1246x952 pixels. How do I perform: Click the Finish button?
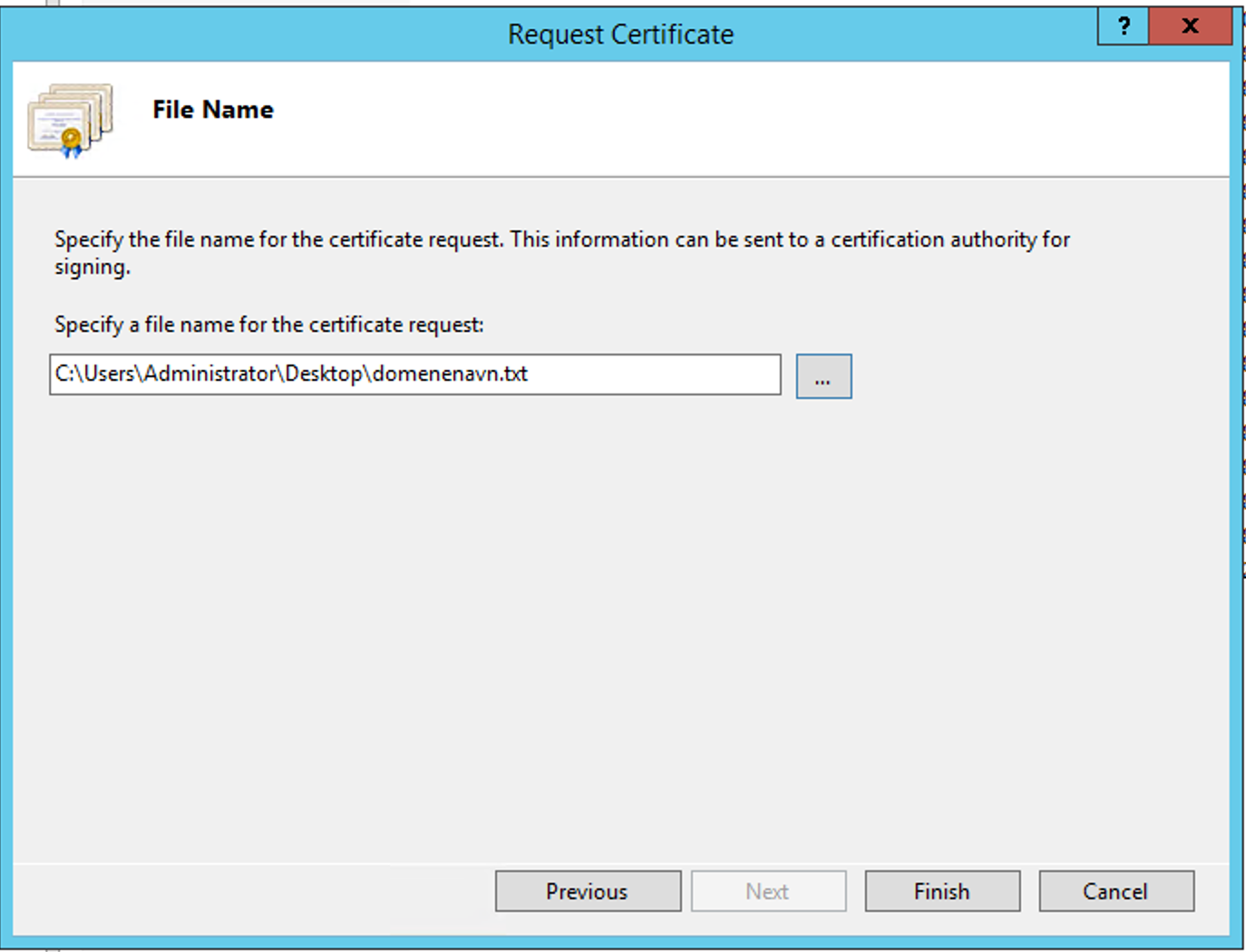(941, 891)
